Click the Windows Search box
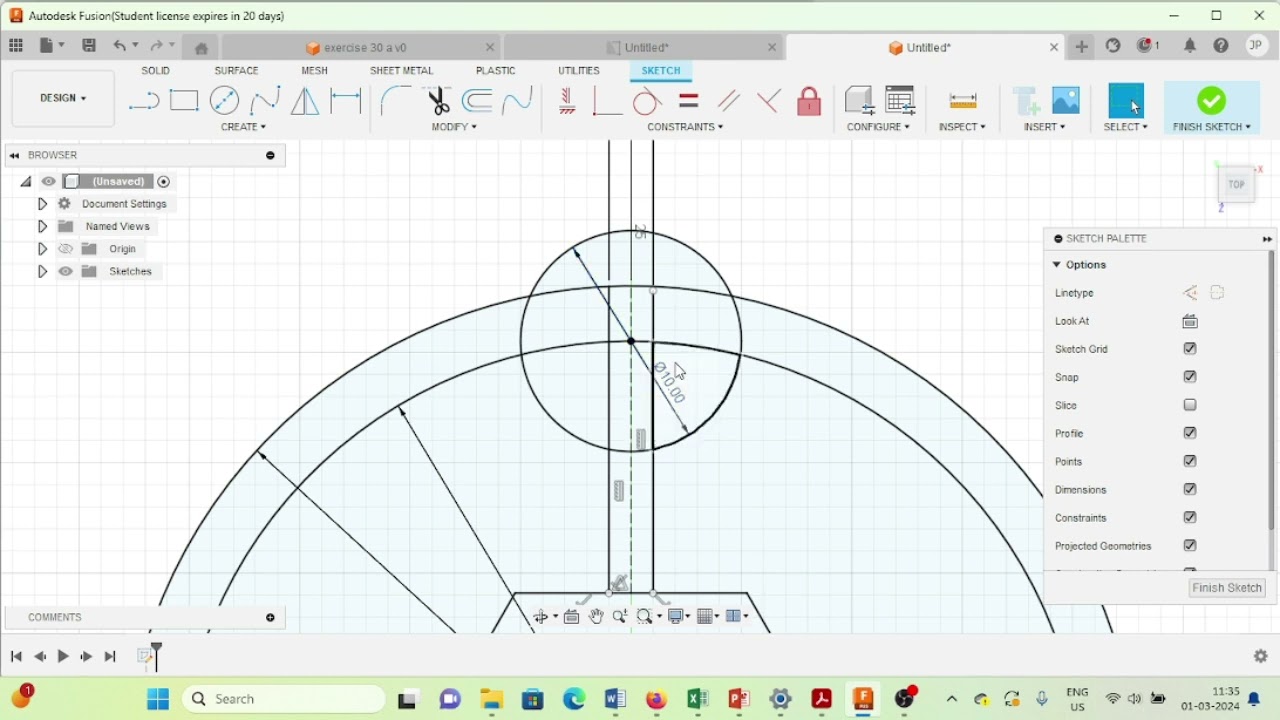 point(284,699)
